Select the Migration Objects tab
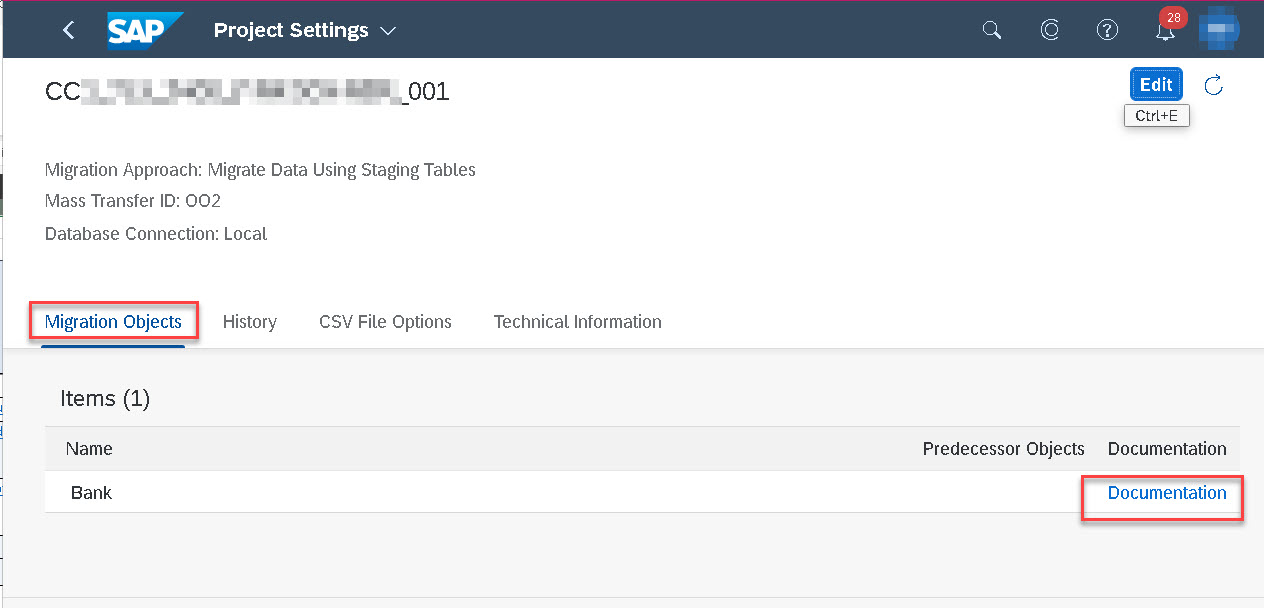 pos(113,322)
